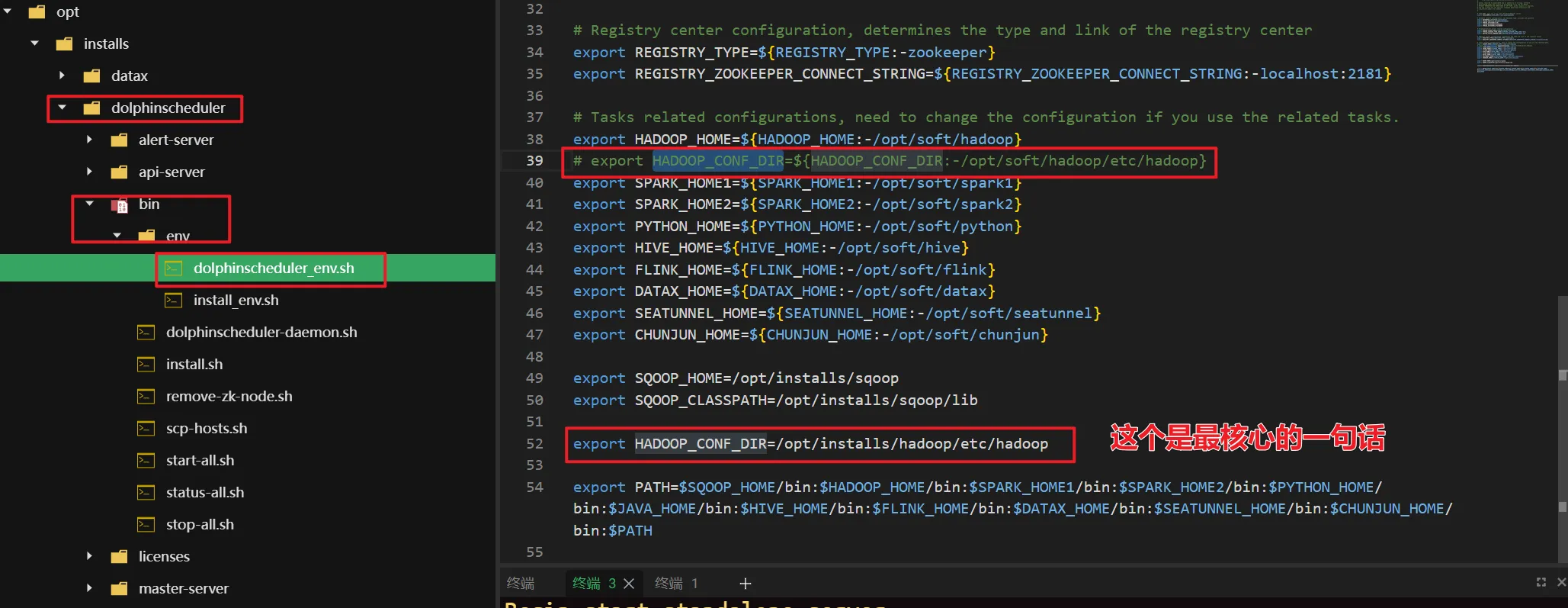Maximize the terminal panel icon
Image resolution: width=1568 pixels, height=608 pixels.
click(x=1541, y=582)
